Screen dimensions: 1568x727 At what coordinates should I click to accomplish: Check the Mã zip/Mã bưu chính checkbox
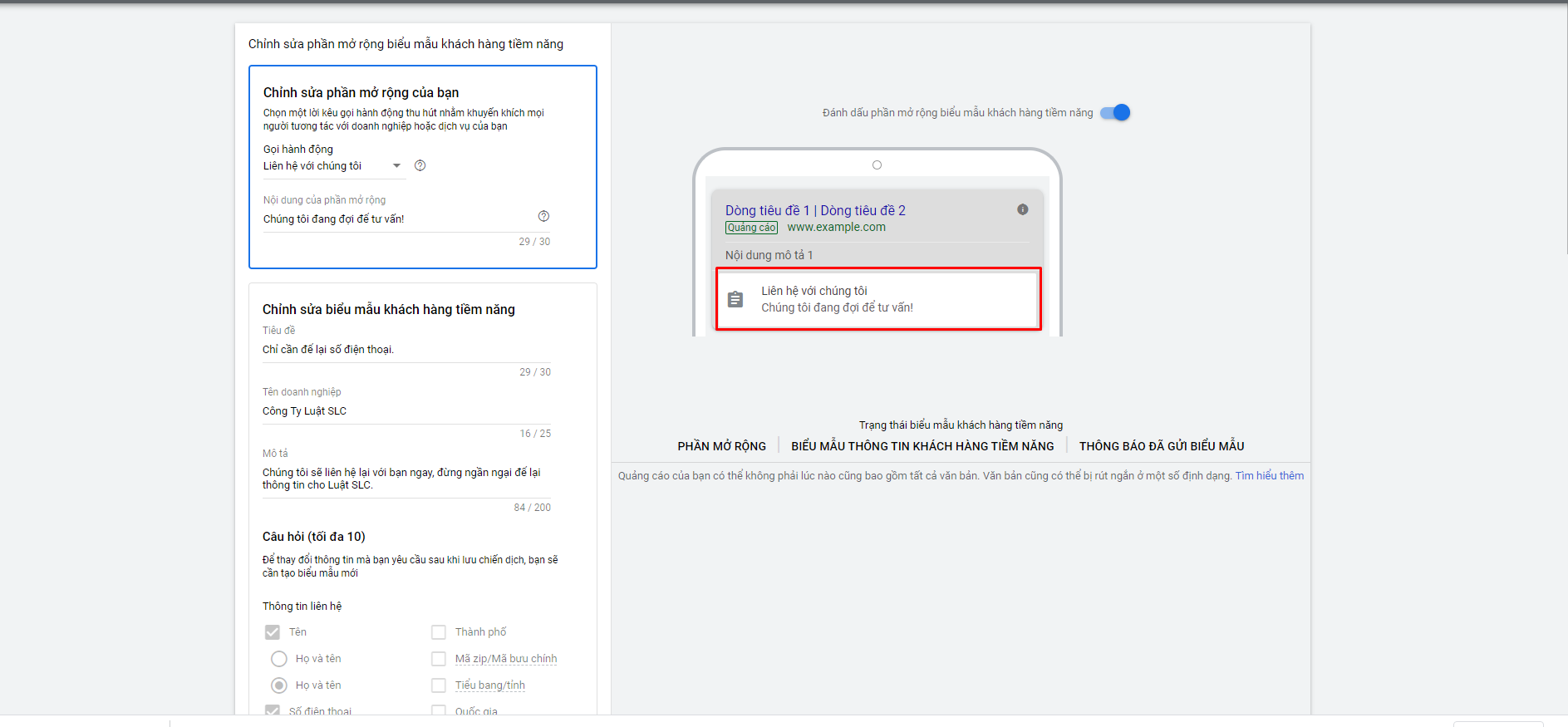tap(439, 659)
